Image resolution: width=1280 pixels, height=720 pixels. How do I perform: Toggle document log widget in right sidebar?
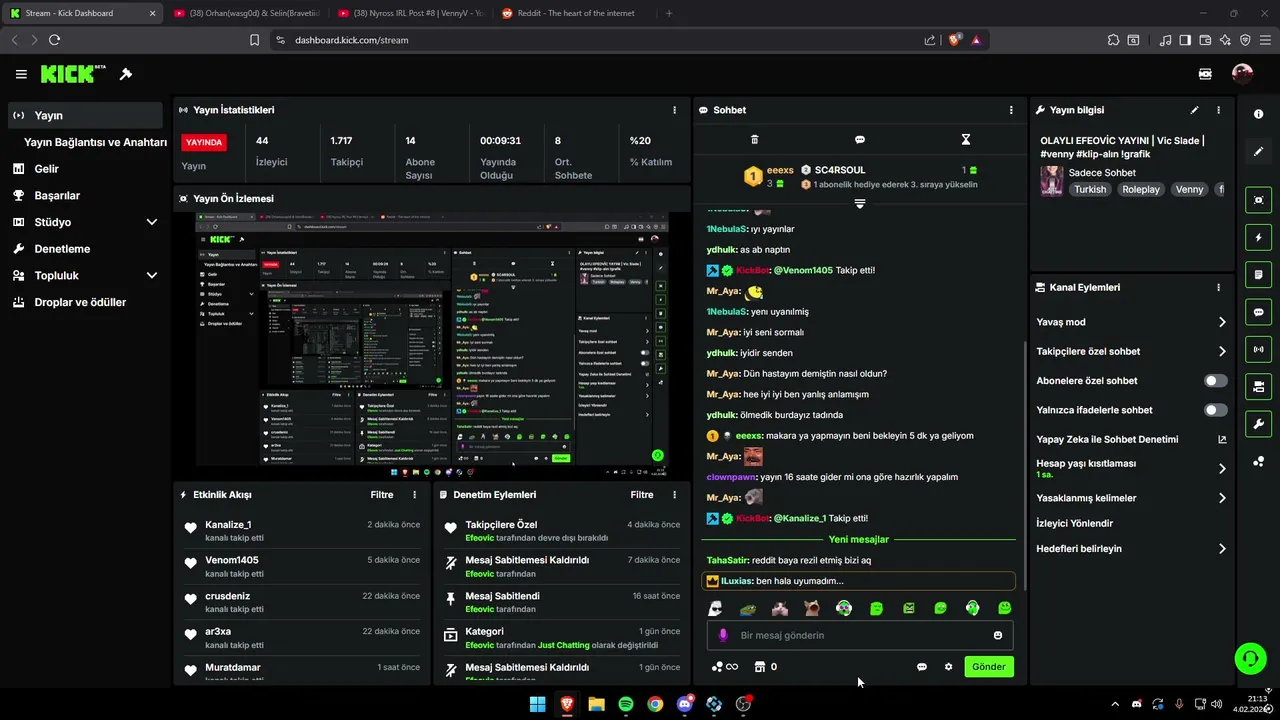point(1258,275)
